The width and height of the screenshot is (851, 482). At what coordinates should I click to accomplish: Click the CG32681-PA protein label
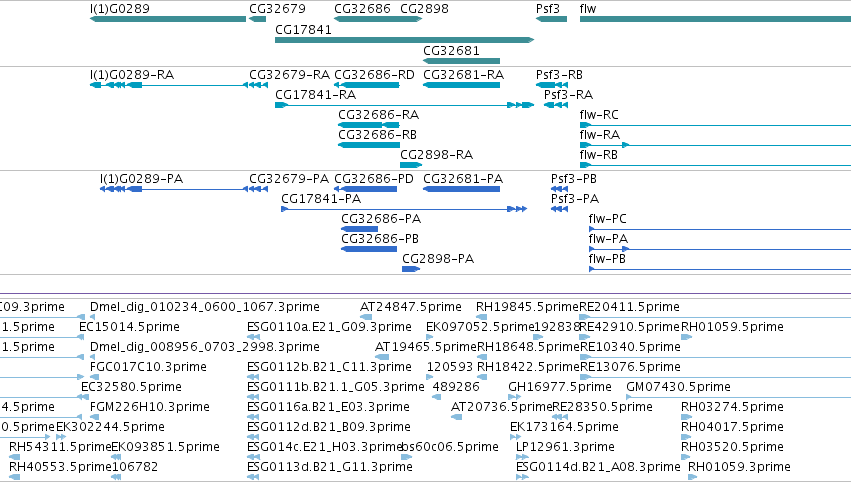pyautogui.click(x=463, y=179)
